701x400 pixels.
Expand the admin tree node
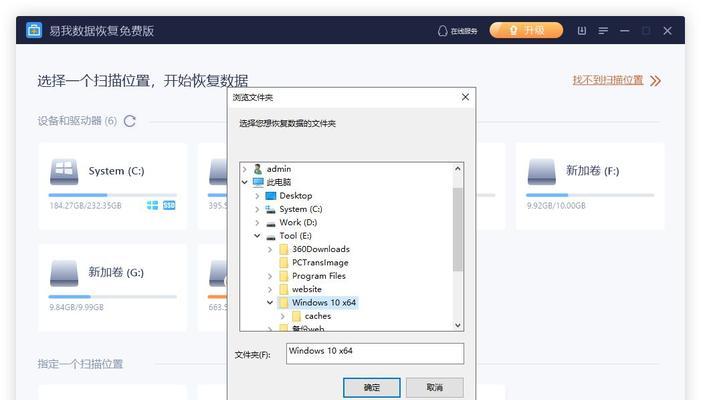tap(245, 169)
